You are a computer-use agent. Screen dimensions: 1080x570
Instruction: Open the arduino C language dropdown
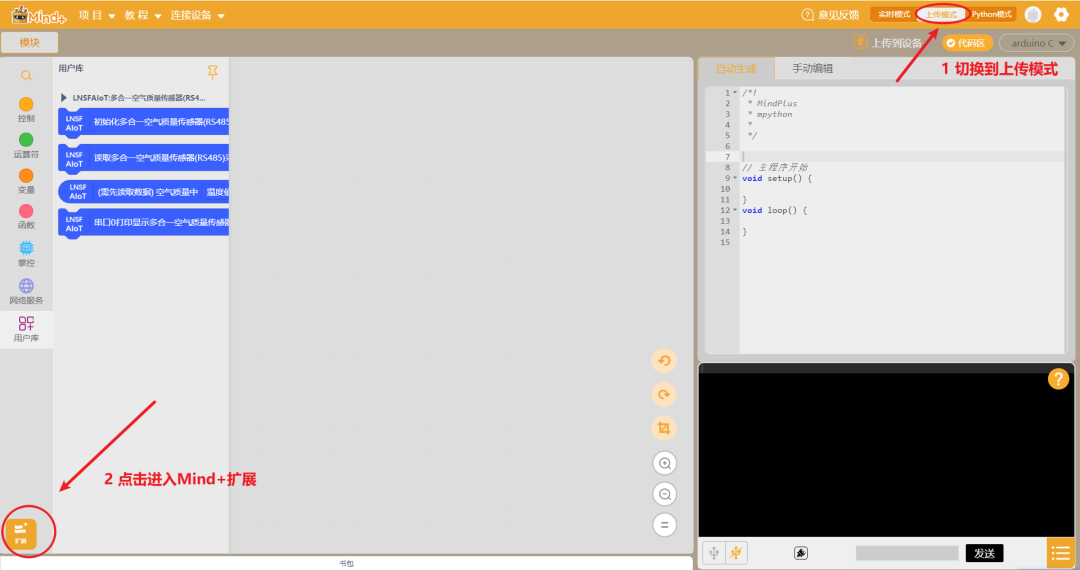point(1037,43)
